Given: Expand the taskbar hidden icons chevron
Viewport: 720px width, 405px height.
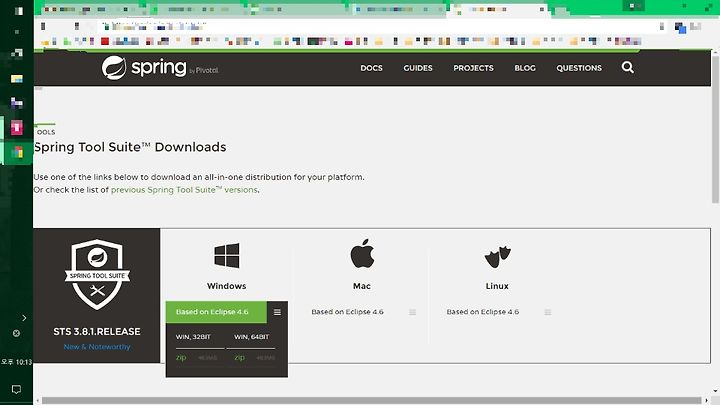Looking at the screenshot, I should click(24, 317).
